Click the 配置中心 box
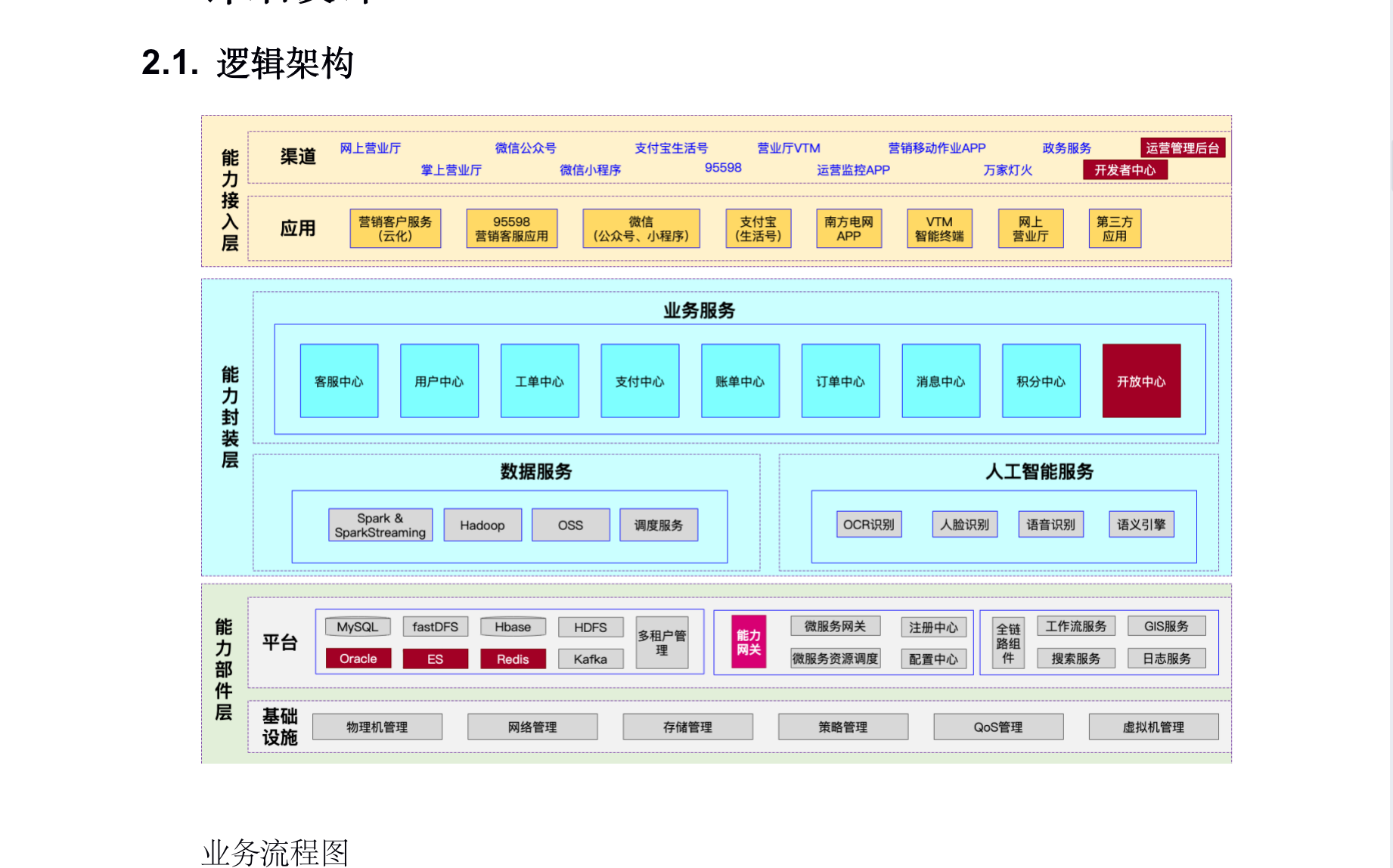 click(x=934, y=659)
